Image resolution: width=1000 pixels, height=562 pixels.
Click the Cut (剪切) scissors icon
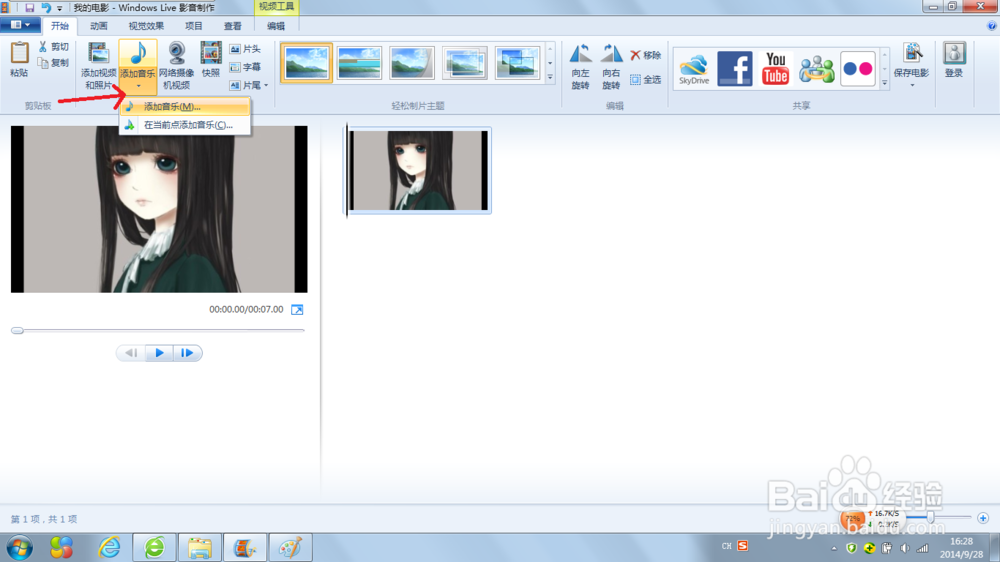pos(43,47)
